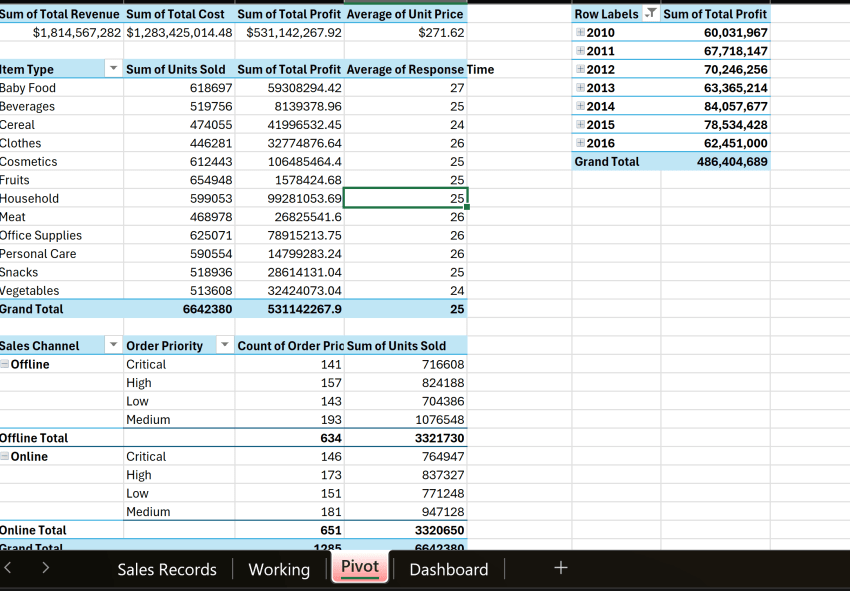The image size is (850, 591).
Task: Select Cosmetics profit value 106485464.4
Action: coord(290,162)
